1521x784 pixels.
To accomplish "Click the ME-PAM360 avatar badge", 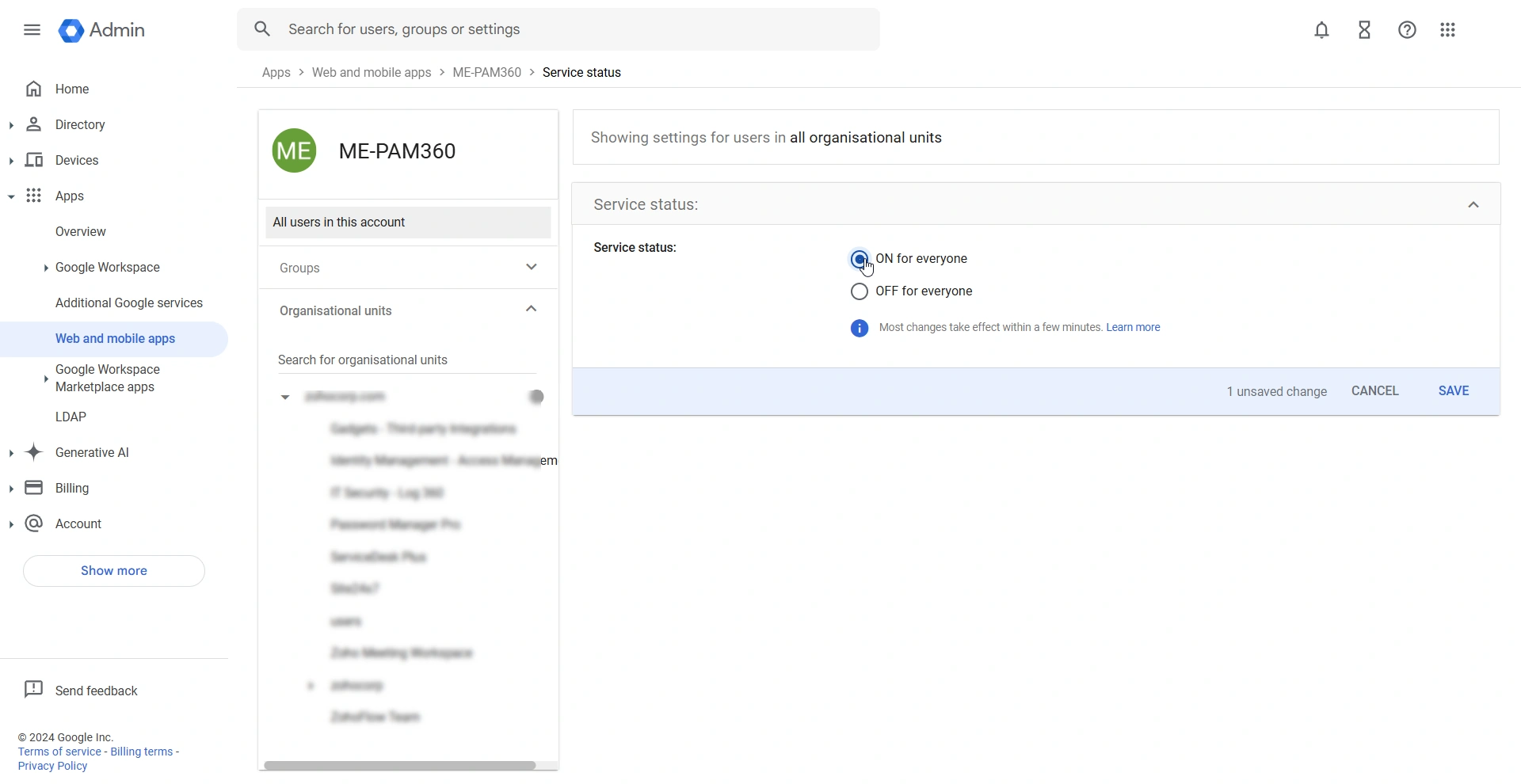I will tap(293, 150).
